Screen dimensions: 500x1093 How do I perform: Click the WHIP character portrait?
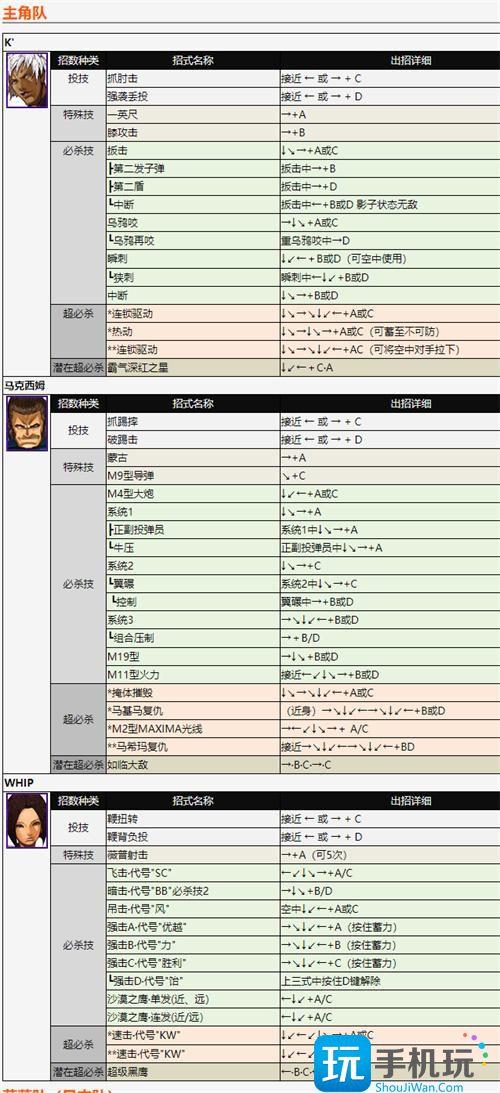pyautogui.click(x=27, y=820)
